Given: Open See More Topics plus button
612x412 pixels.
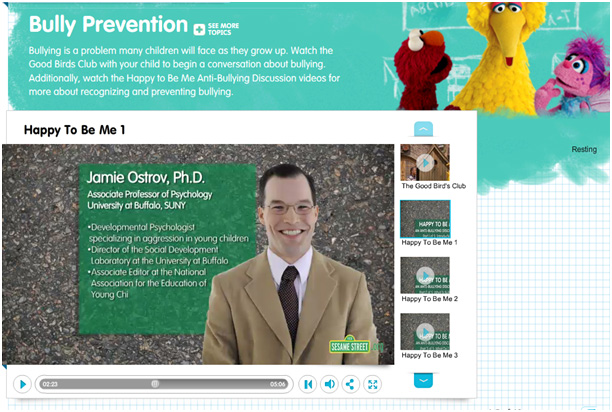Looking at the screenshot, I should (x=200, y=29).
